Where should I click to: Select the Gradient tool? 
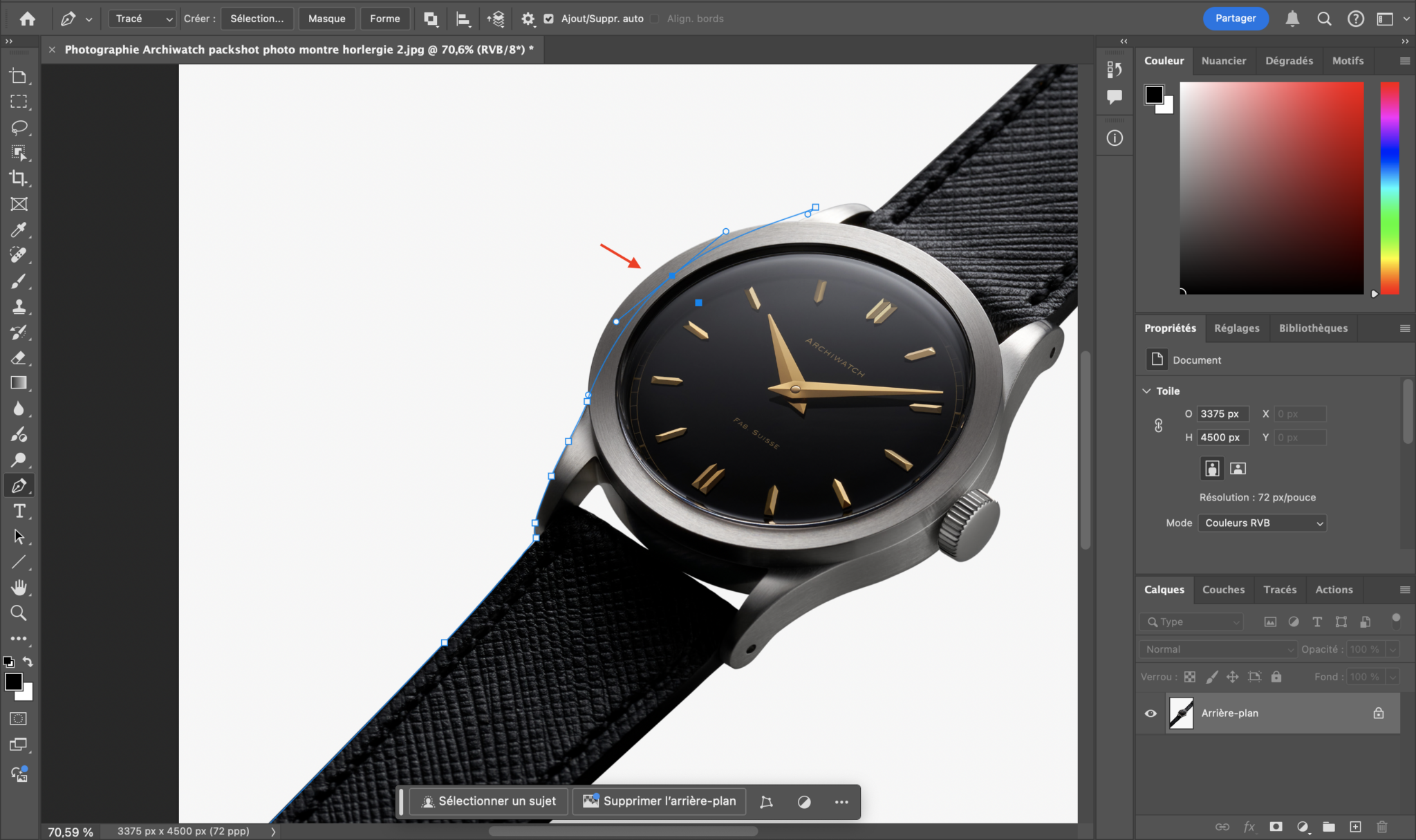pos(19,383)
